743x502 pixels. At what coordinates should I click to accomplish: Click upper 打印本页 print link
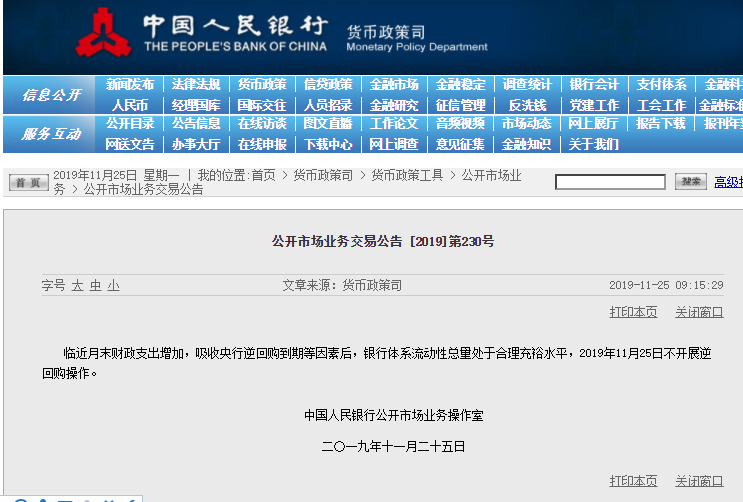click(634, 312)
